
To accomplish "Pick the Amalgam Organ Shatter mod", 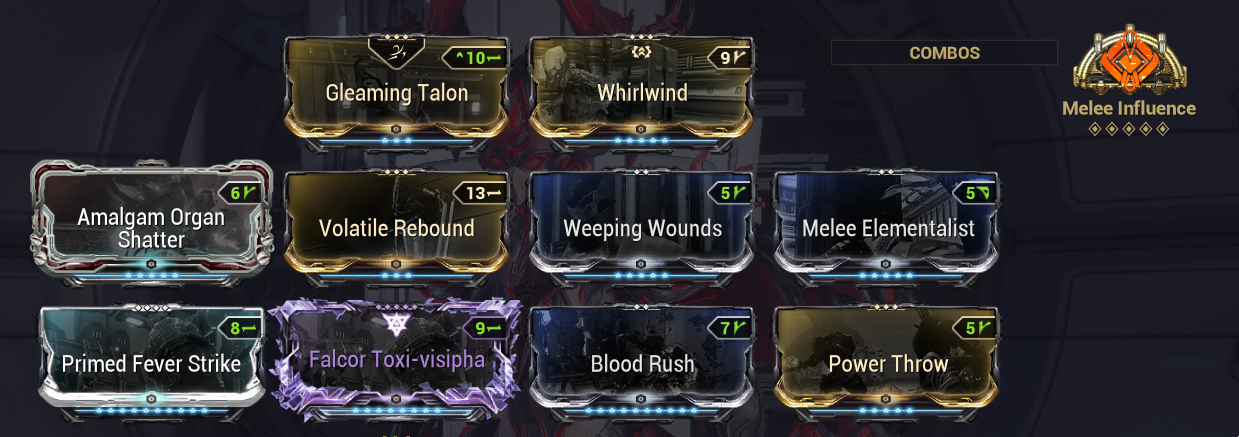I will [151, 225].
